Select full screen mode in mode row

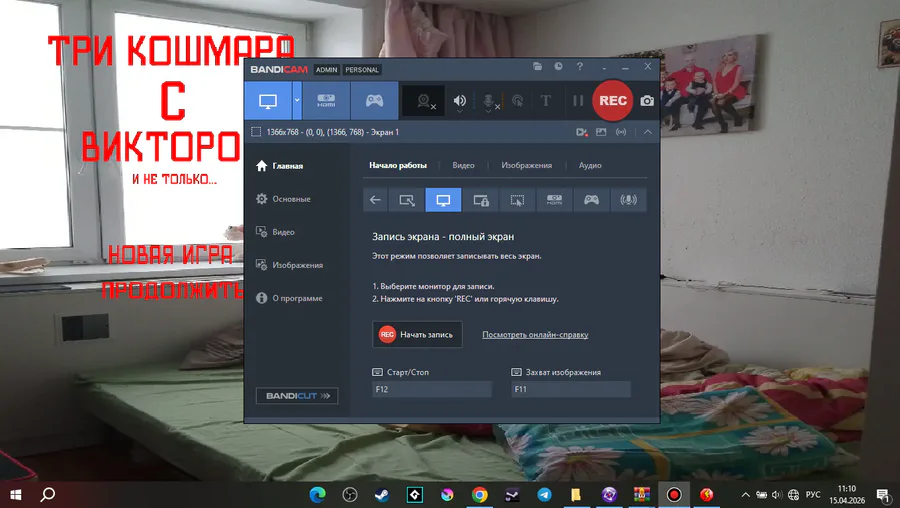(x=443, y=200)
